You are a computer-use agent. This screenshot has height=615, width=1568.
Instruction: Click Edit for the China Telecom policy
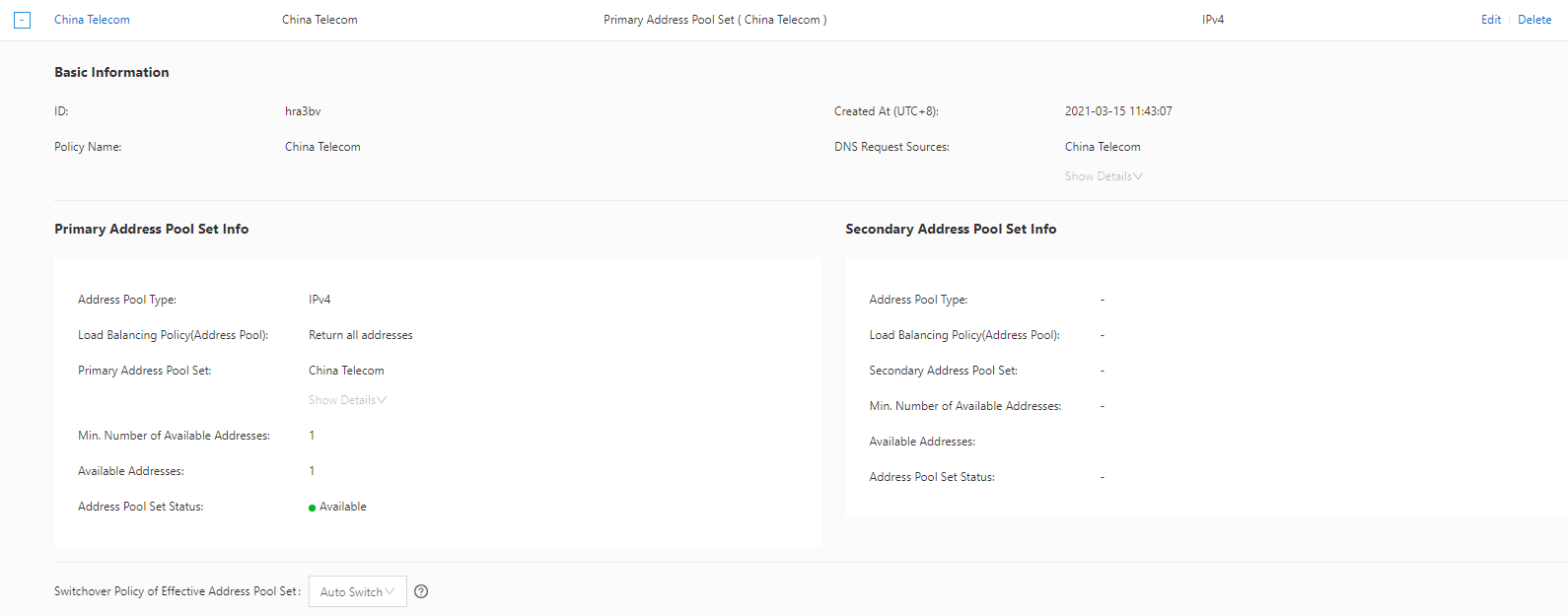click(x=1490, y=20)
